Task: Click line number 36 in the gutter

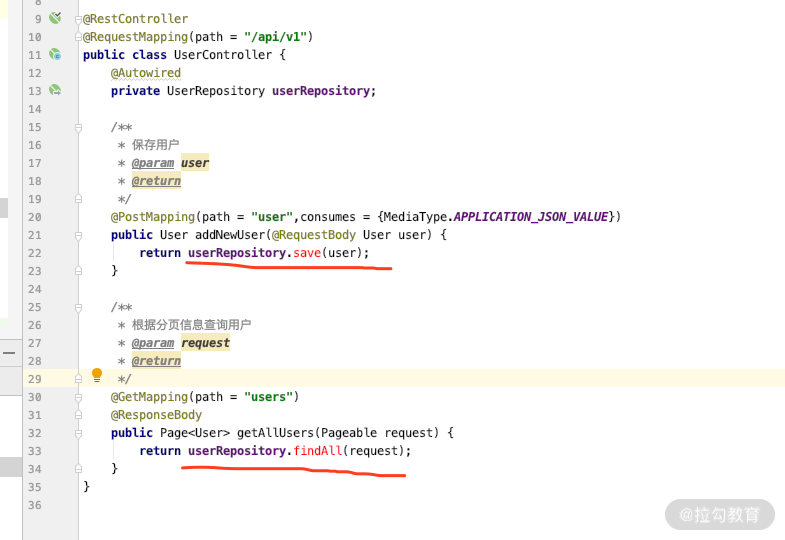Action: tap(35, 505)
